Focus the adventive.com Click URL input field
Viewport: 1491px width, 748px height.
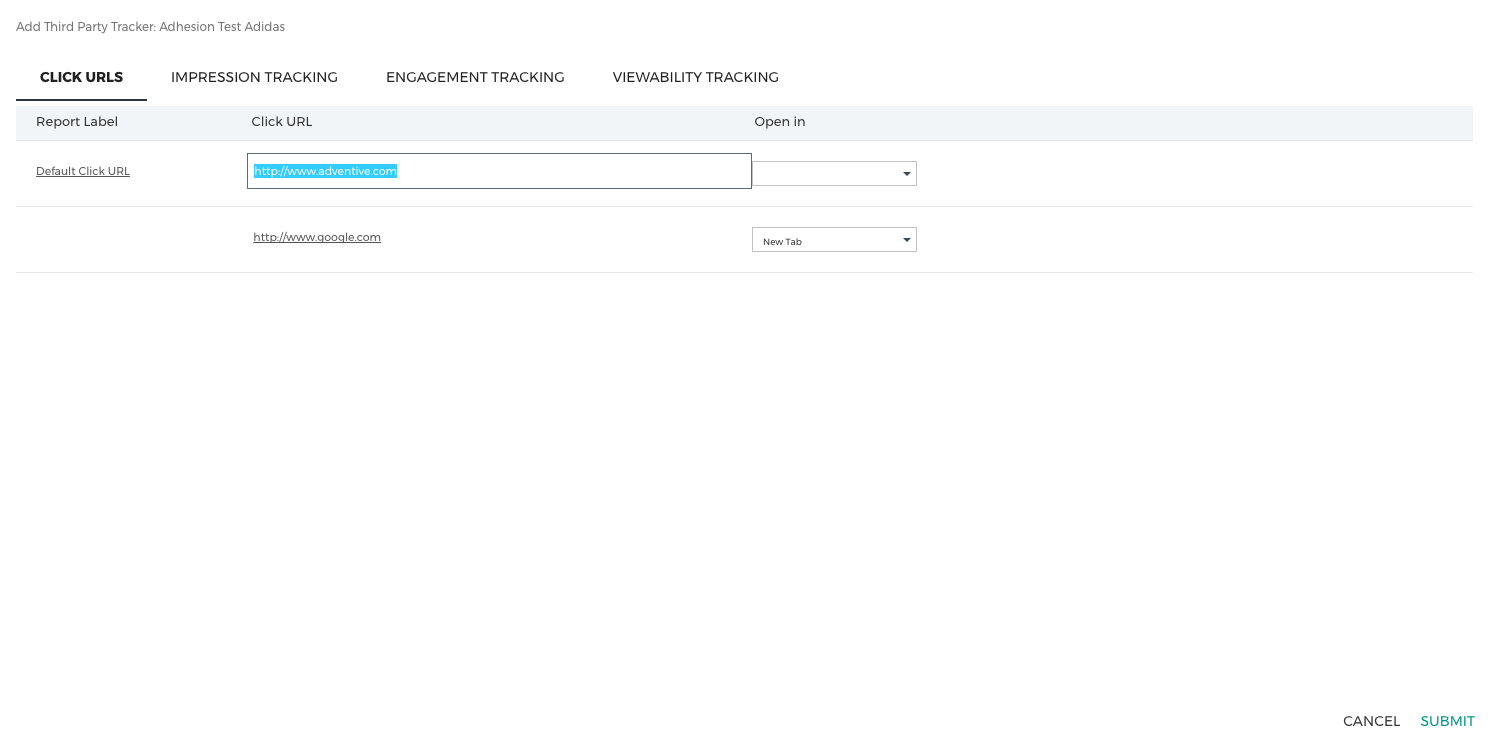499,171
